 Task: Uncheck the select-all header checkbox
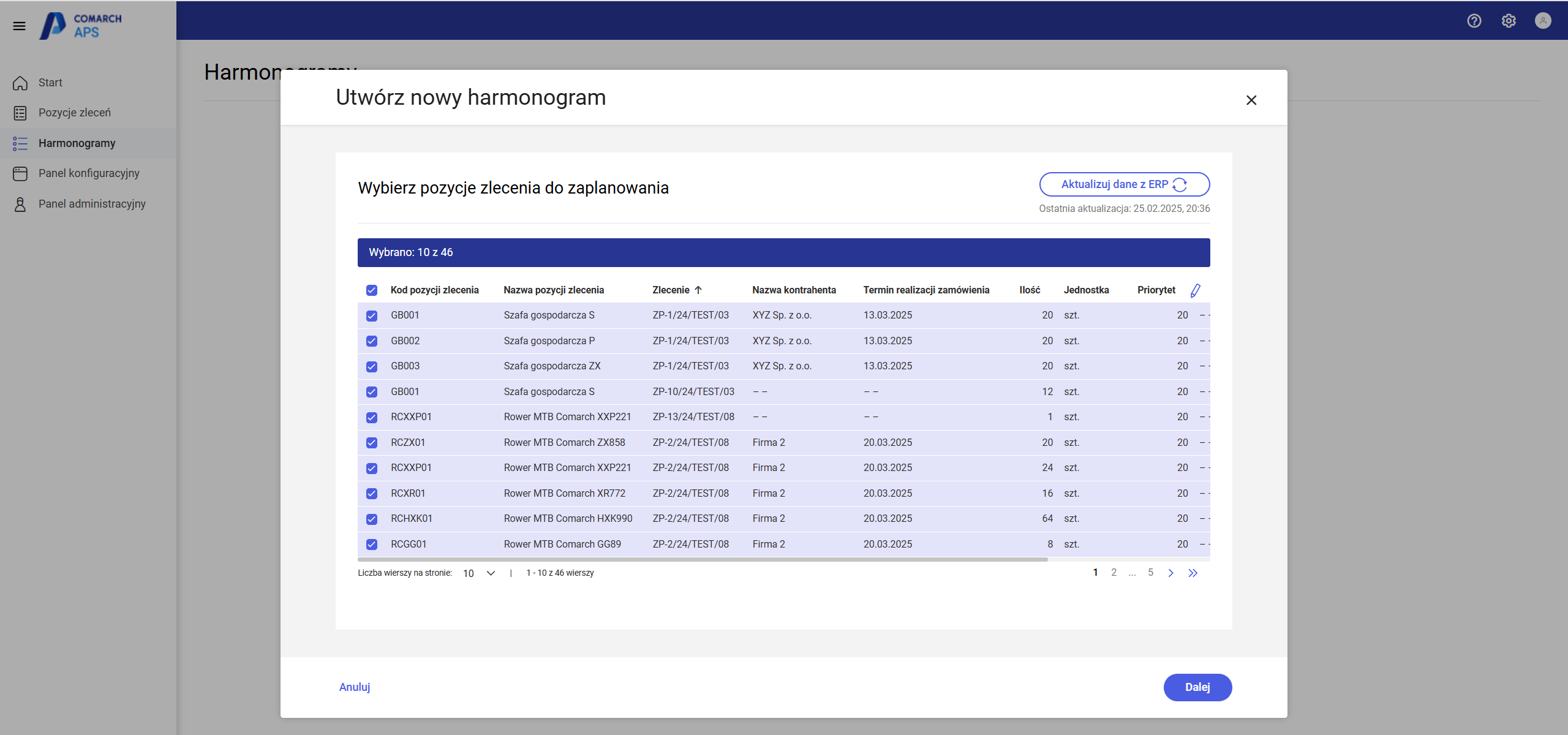pos(372,290)
